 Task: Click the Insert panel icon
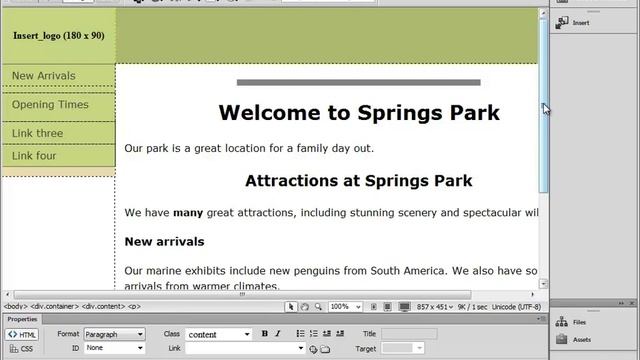pyautogui.click(x=562, y=23)
